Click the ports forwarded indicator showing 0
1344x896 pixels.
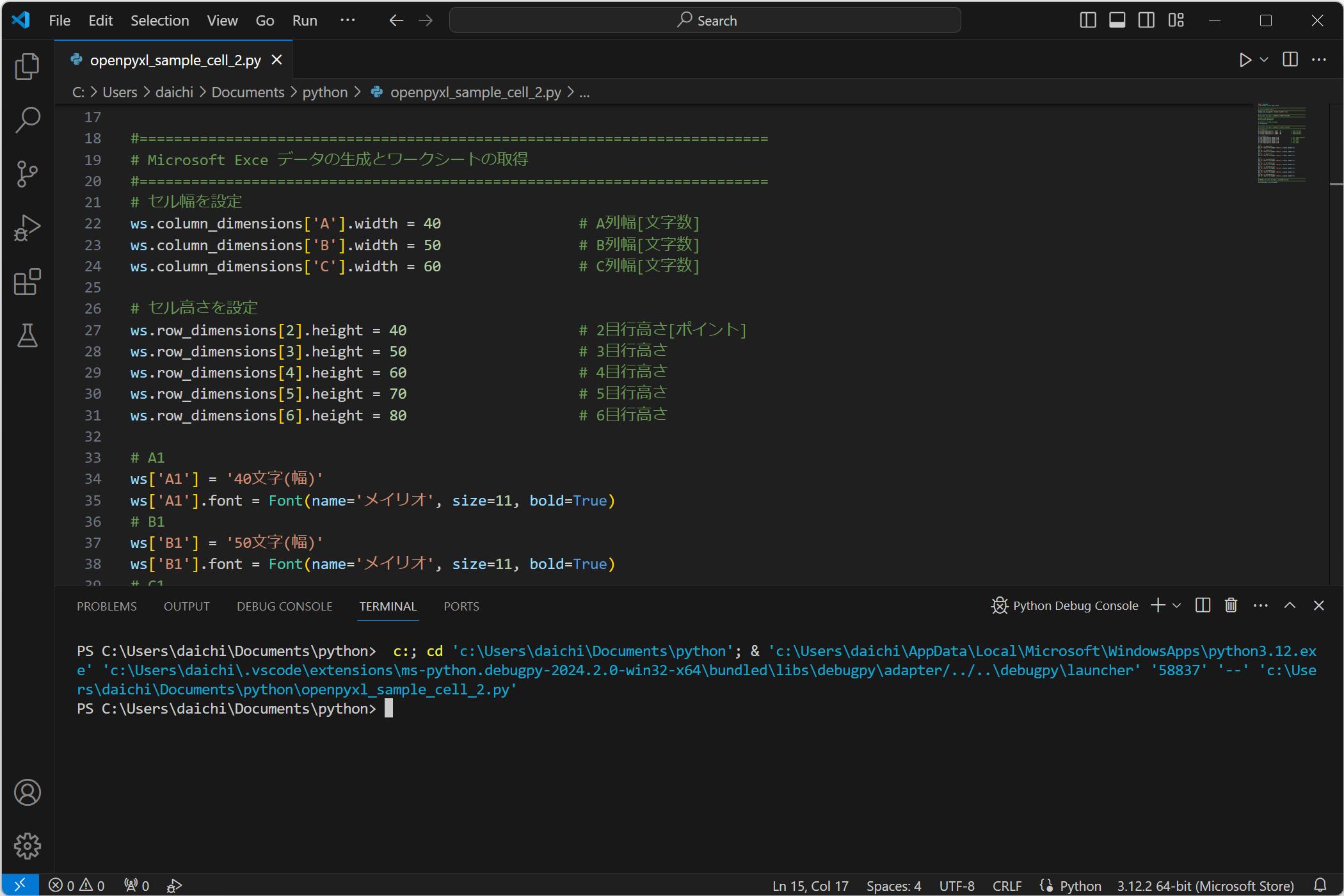[136, 885]
